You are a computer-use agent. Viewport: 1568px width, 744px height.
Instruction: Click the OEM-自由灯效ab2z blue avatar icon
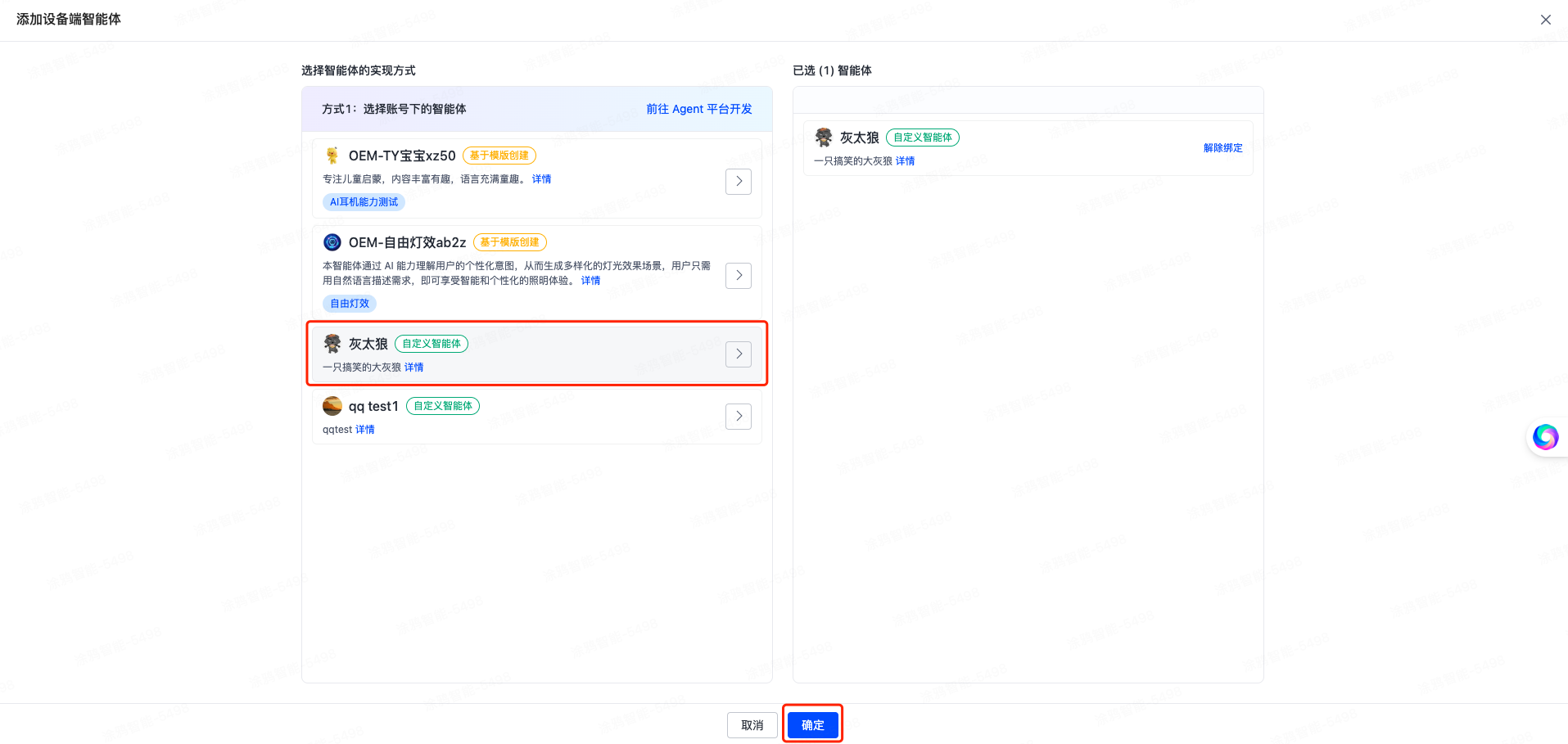[x=332, y=242]
